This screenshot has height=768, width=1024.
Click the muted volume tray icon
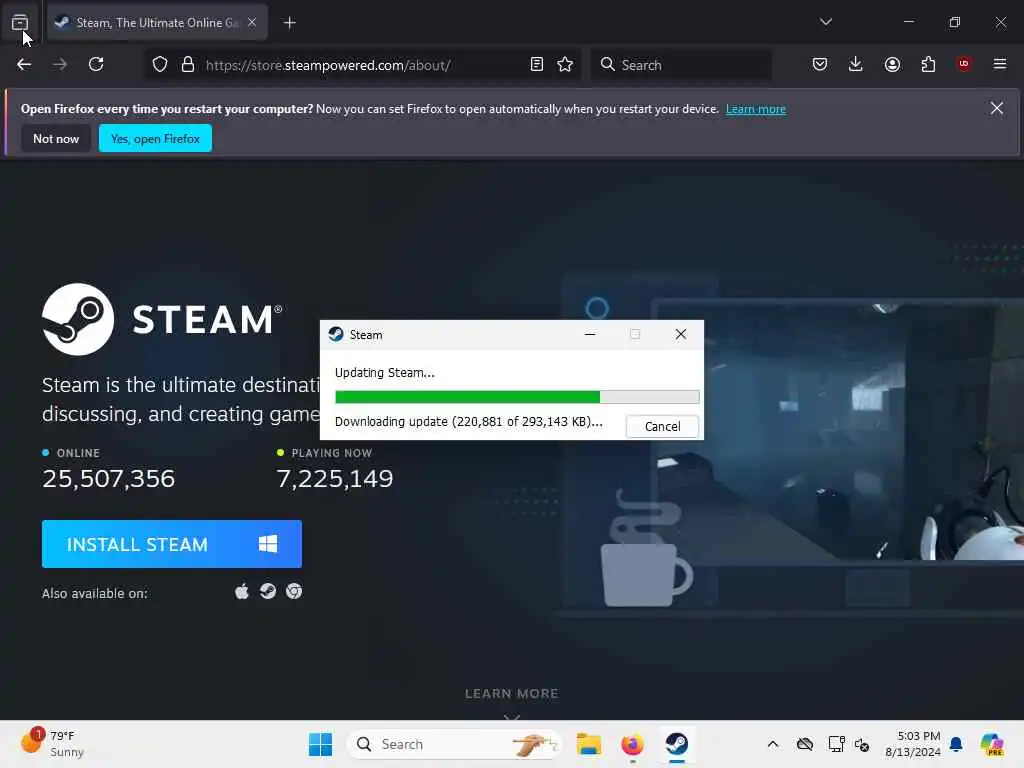(x=862, y=744)
